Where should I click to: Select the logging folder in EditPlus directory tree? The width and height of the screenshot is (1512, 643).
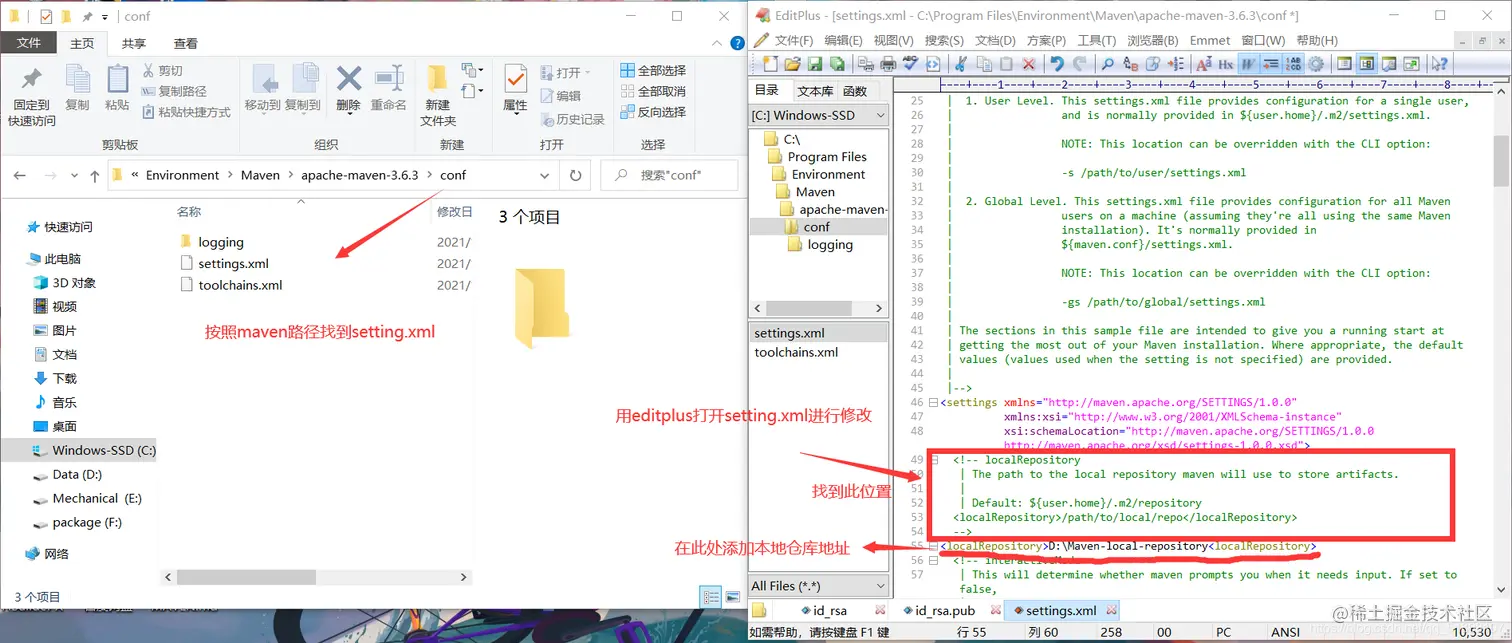coord(820,244)
